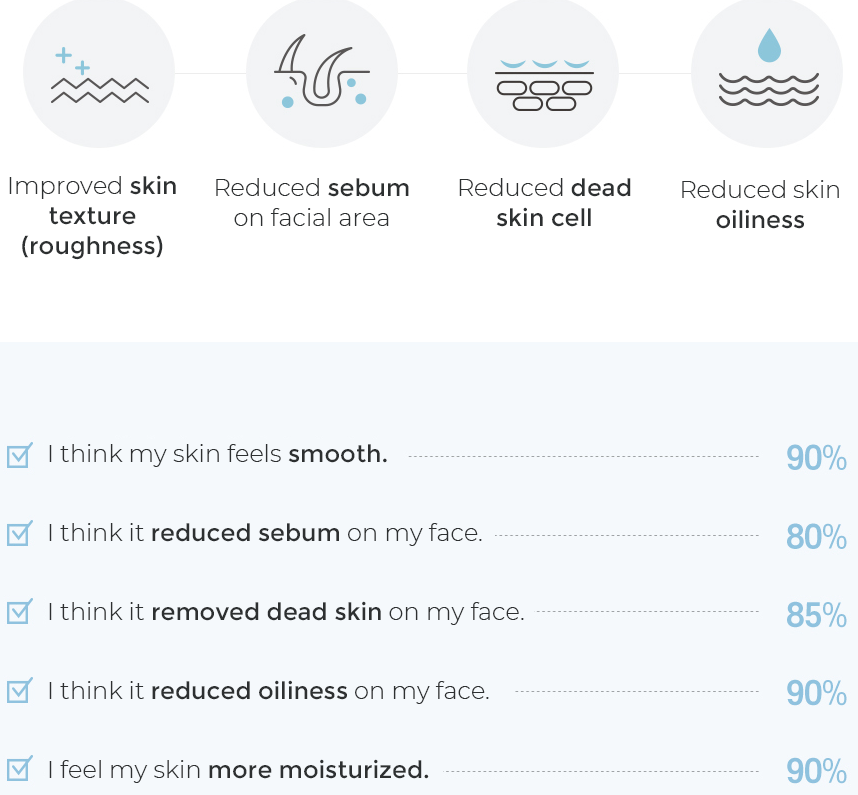
Task: Toggle checkbox beside skin feels smooth
Action: 20,455
